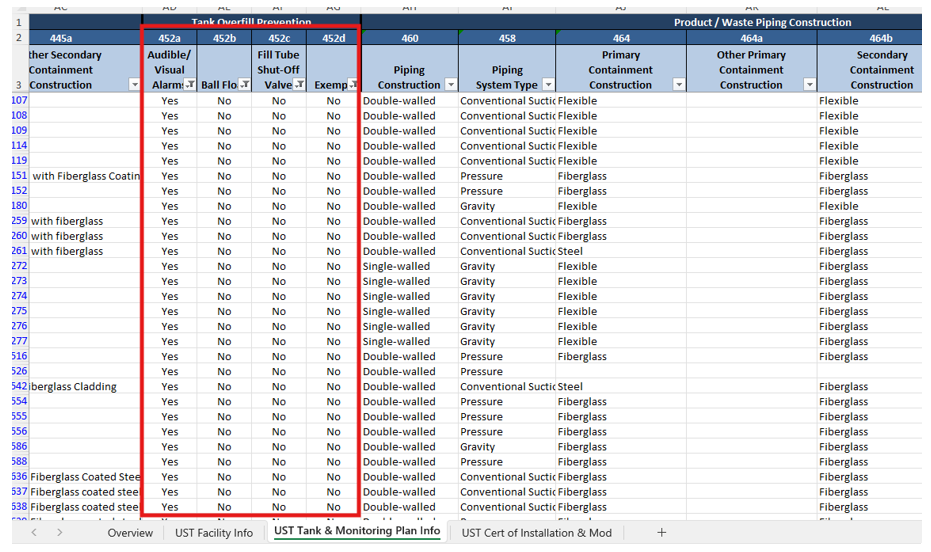Select row header 588
Viewport: 931px width, 552px height.
click(20, 461)
